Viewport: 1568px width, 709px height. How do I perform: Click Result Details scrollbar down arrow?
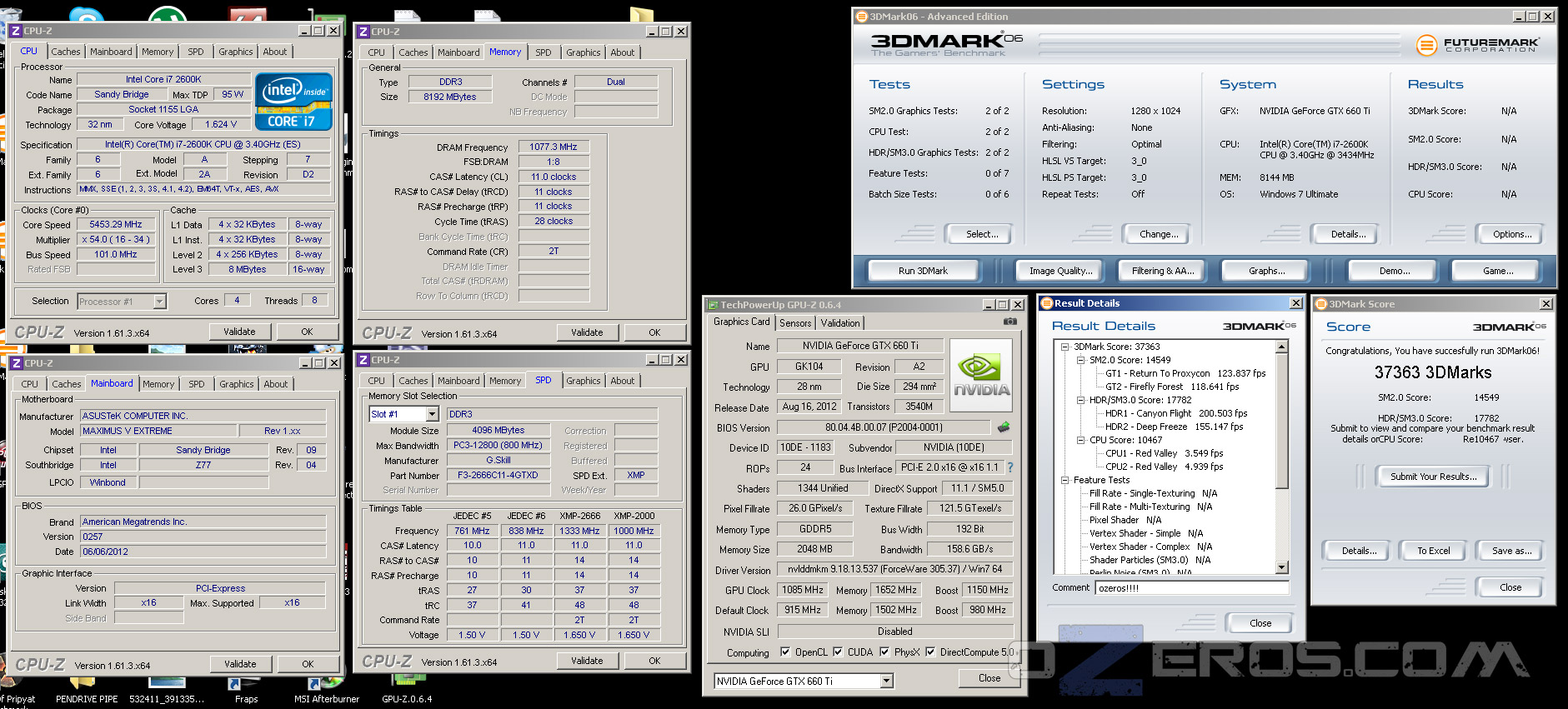point(1282,567)
